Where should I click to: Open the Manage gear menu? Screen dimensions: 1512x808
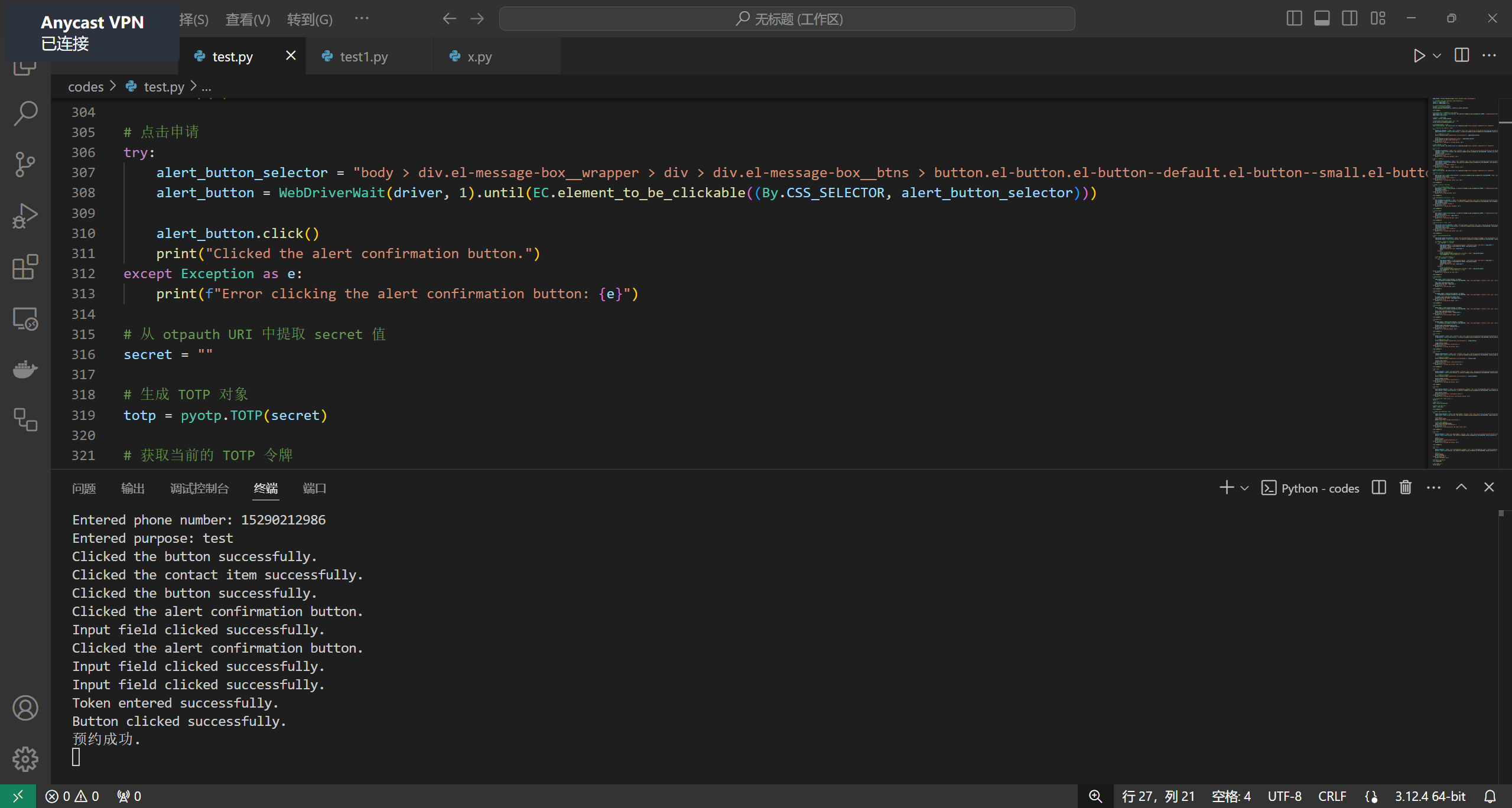(x=25, y=759)
